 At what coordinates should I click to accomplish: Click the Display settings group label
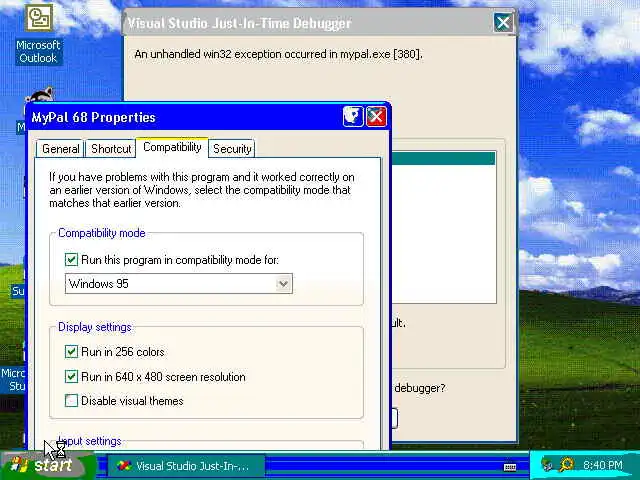coord(95,327)
